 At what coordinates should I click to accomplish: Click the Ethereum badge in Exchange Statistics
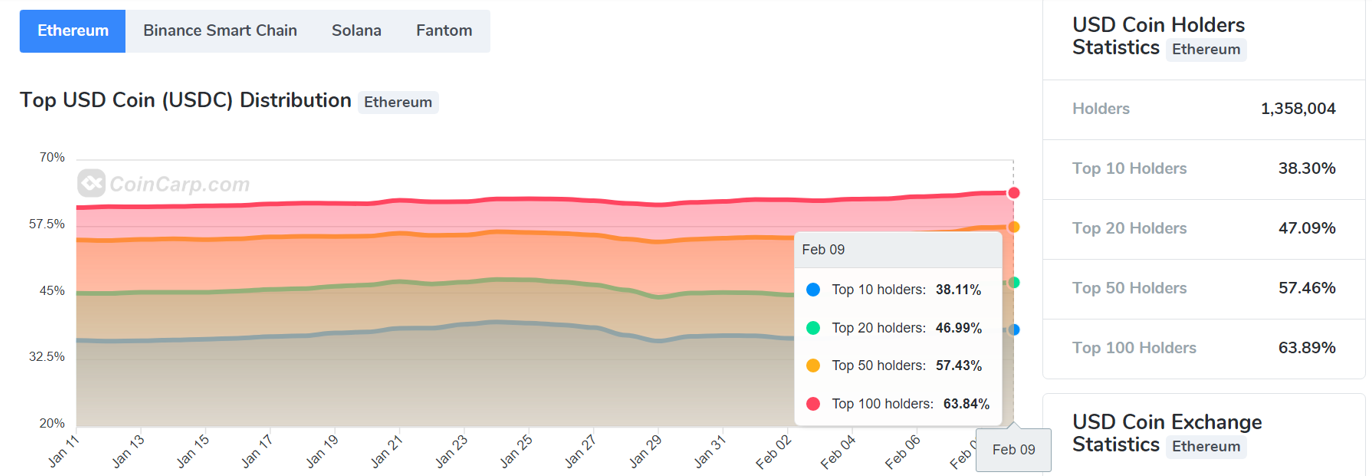1206,447
